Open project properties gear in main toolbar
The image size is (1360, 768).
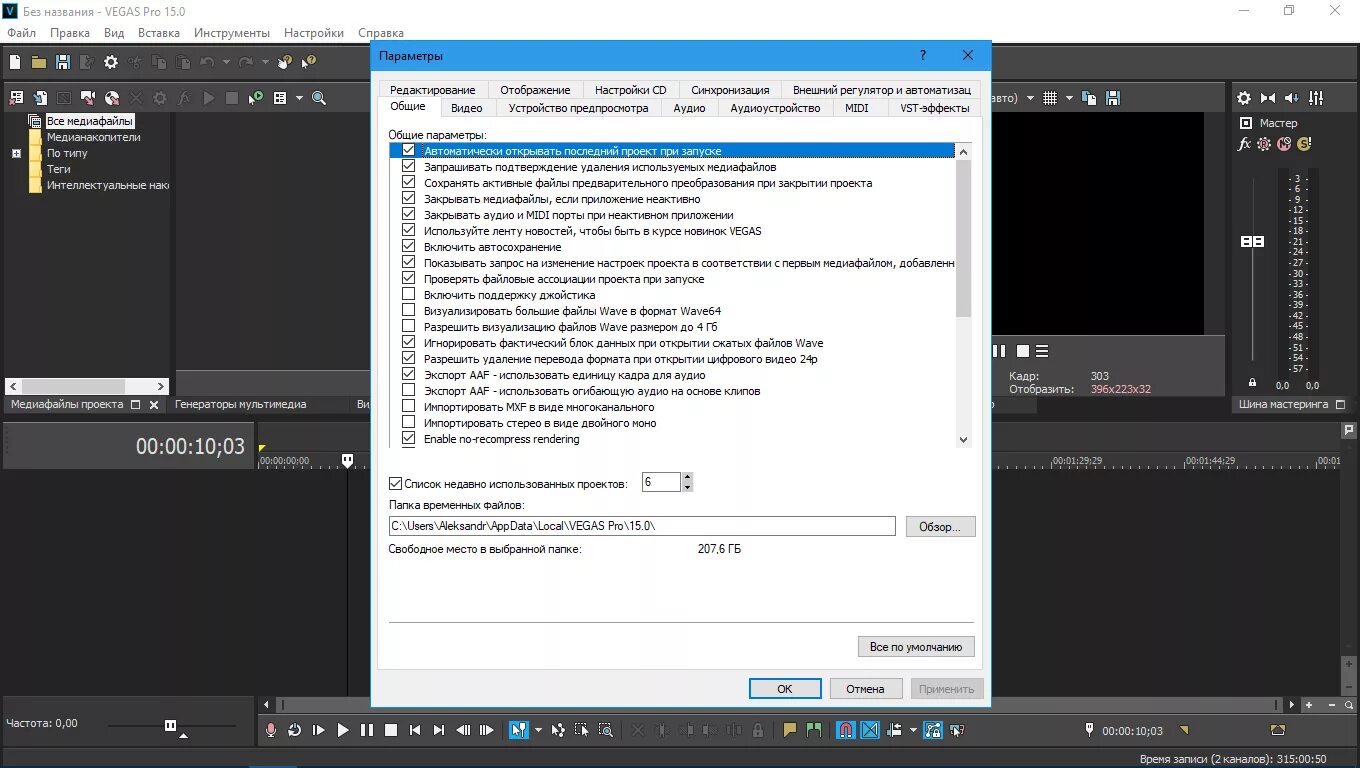click(111, 62)
